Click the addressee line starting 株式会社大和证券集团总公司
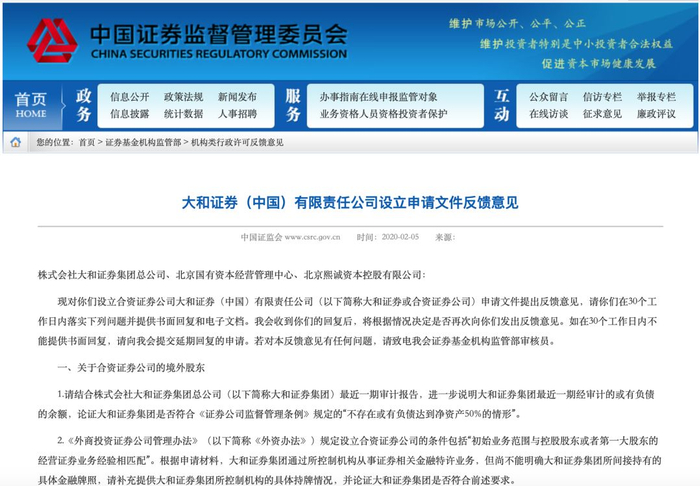The image size is (700, 486). coord(232,275)
